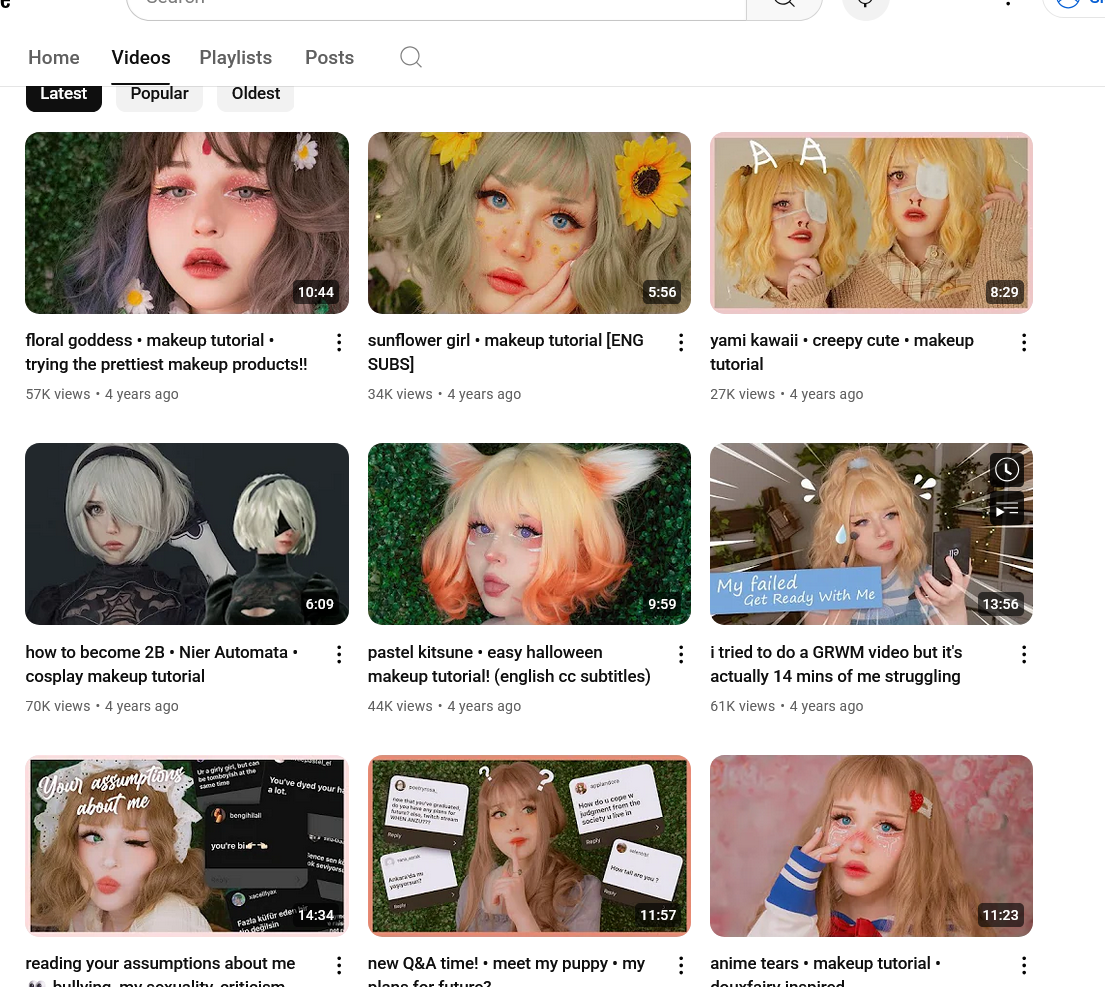Open options menu for floral goddess video
Viewport: 1105px width, 987px height.
coord(339,343)
